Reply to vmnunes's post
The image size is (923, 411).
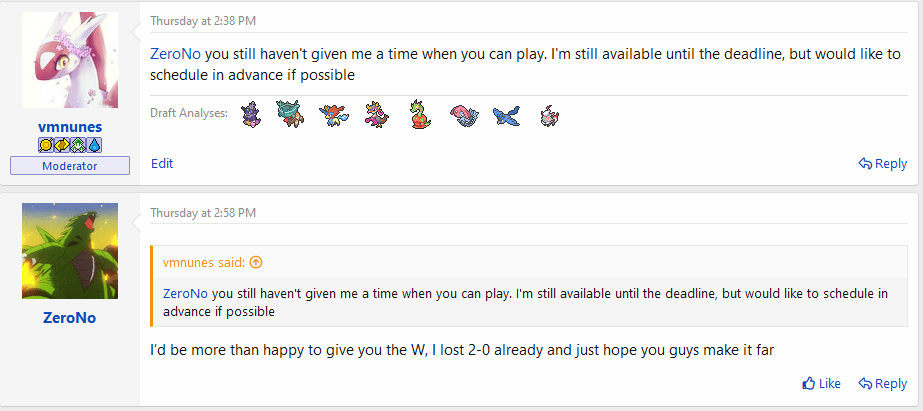882,164
